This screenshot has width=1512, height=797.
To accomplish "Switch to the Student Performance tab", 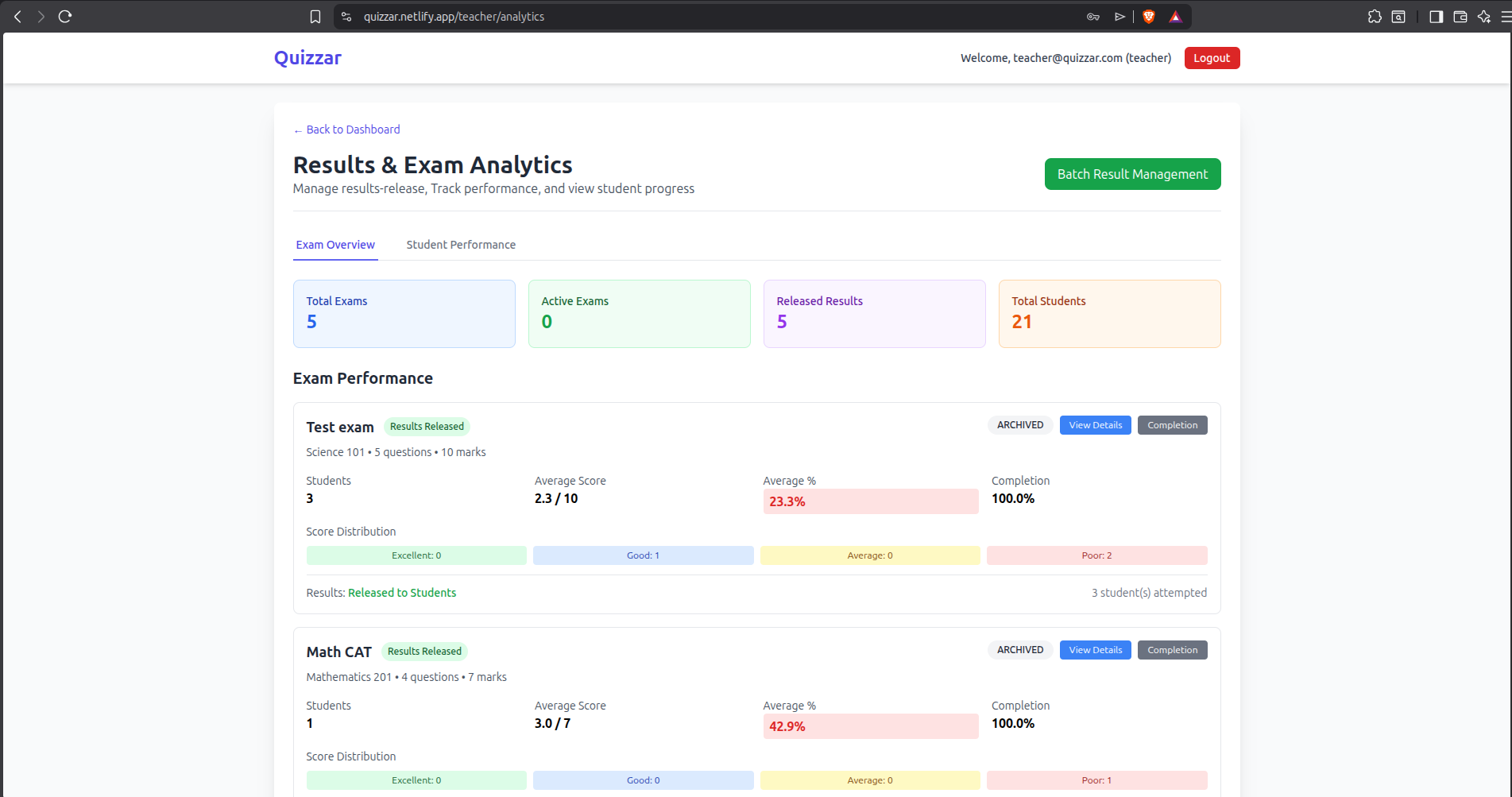I will point(461,245).
